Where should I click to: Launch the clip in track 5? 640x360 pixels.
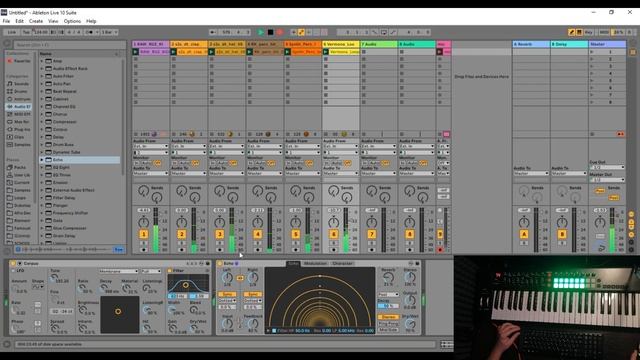pyautogui.click(x=287, y=52)
